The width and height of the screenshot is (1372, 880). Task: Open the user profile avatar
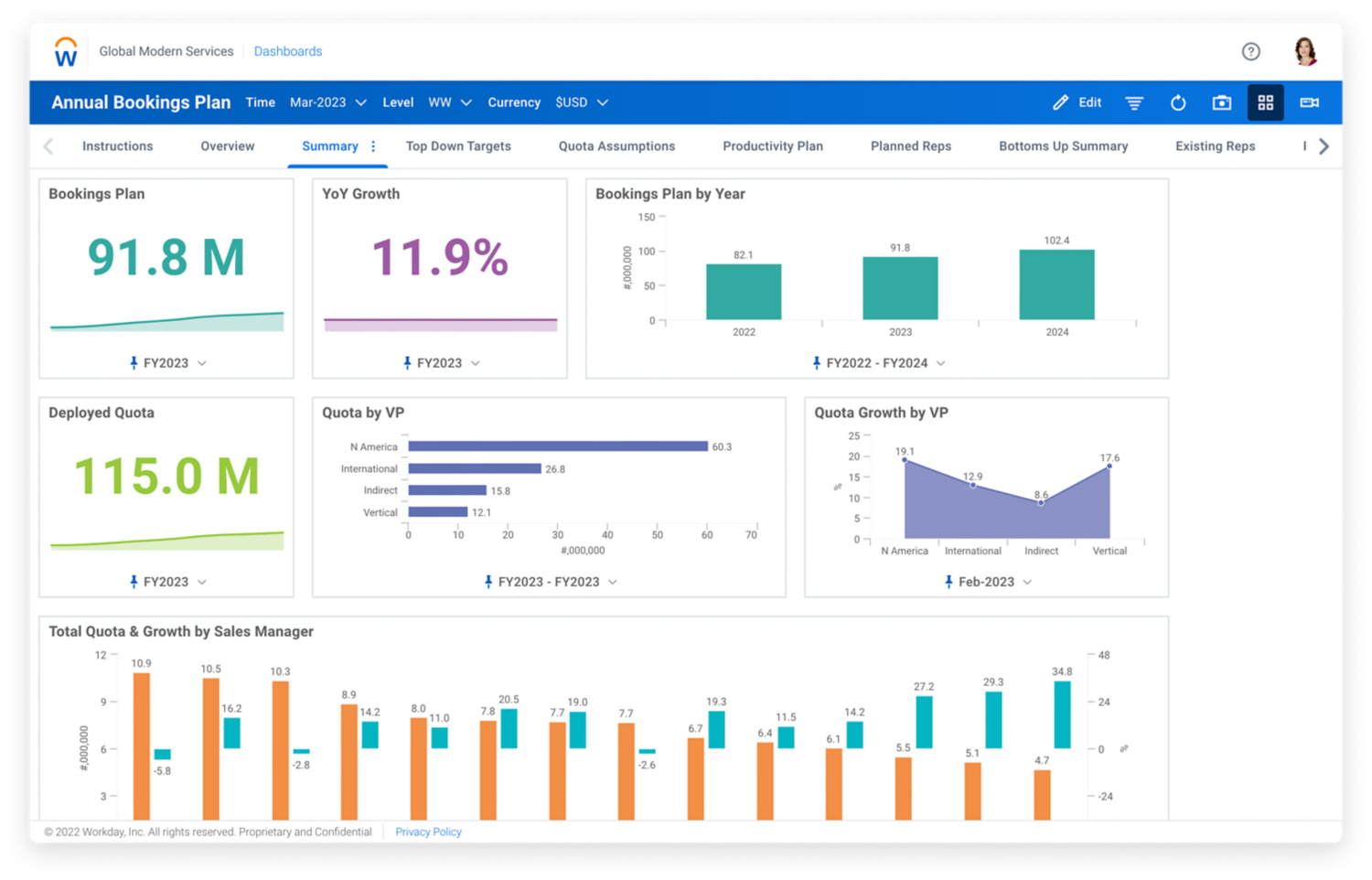(x=1305, y=52)
